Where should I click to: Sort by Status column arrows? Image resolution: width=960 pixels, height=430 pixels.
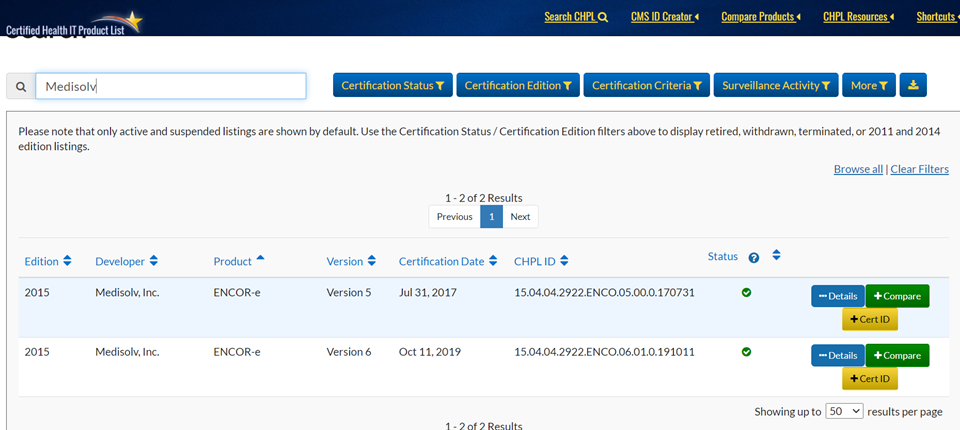point(776,255)
